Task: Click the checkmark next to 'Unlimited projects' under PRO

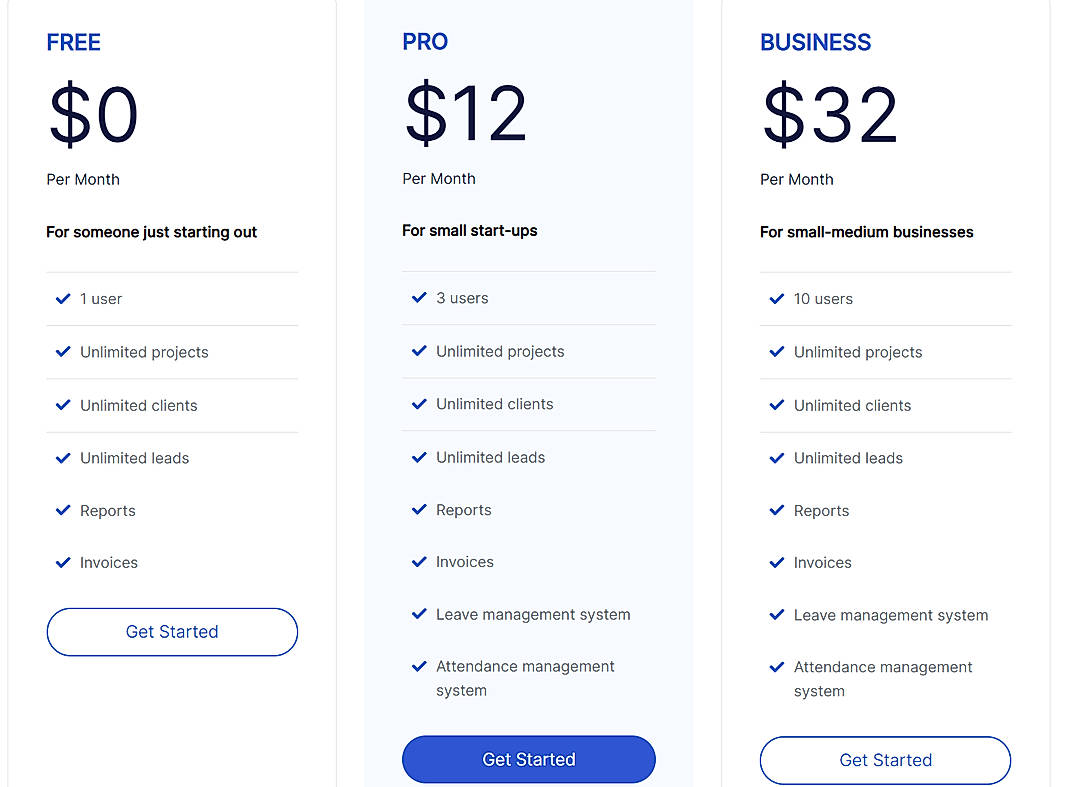Action: [418, 351]
